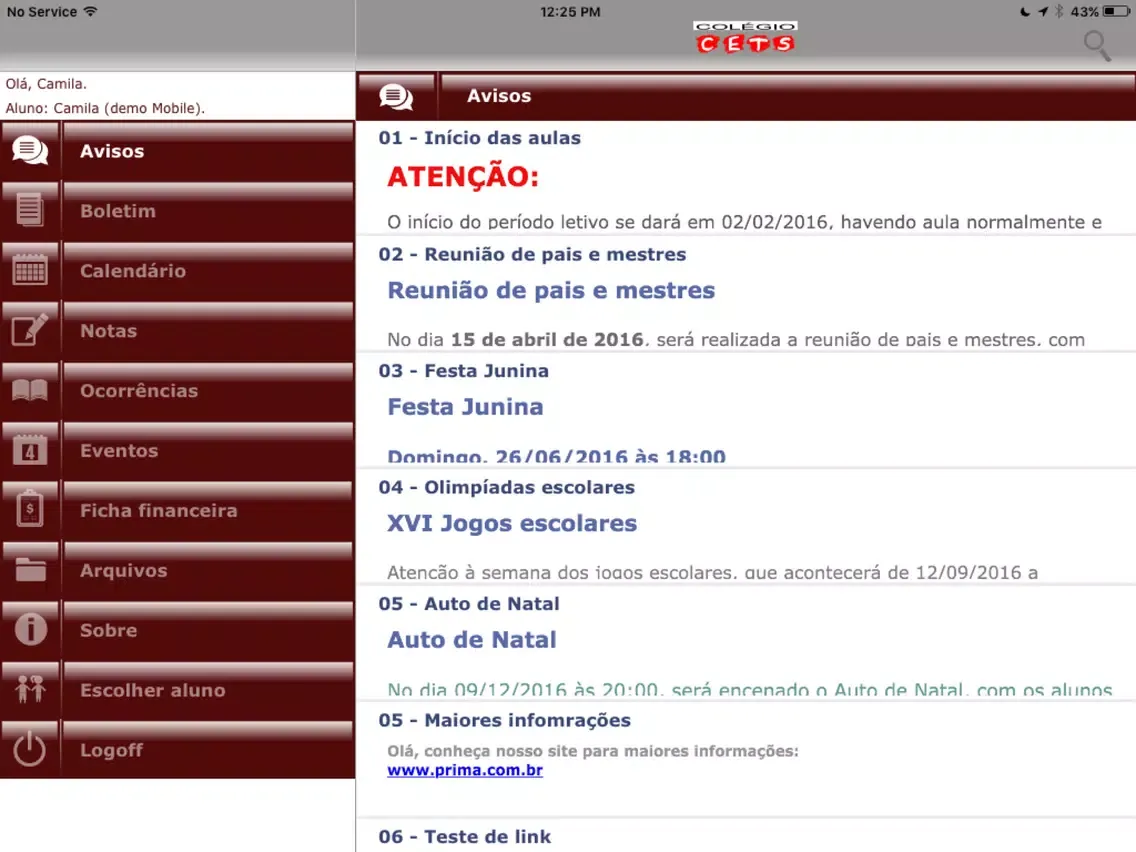
Task: Click the Ficha financeira clipboard icon
Action: tap(30, 509)
